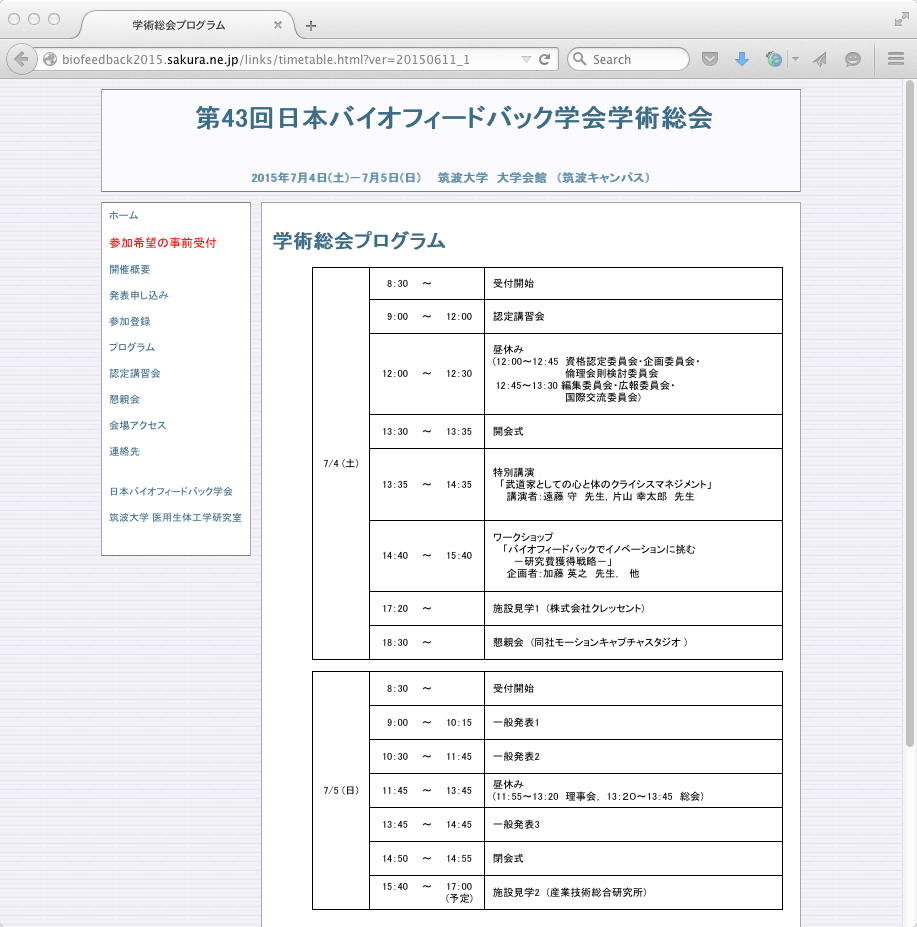Open 日本バイオフィードバック学会 link
Viewport: 917px width, 927px height.
(170, 491)
